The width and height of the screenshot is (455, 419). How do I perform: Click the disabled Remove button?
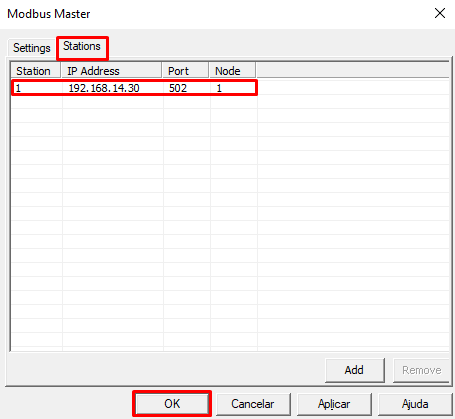pyautogui.click(x=421, y=370)
